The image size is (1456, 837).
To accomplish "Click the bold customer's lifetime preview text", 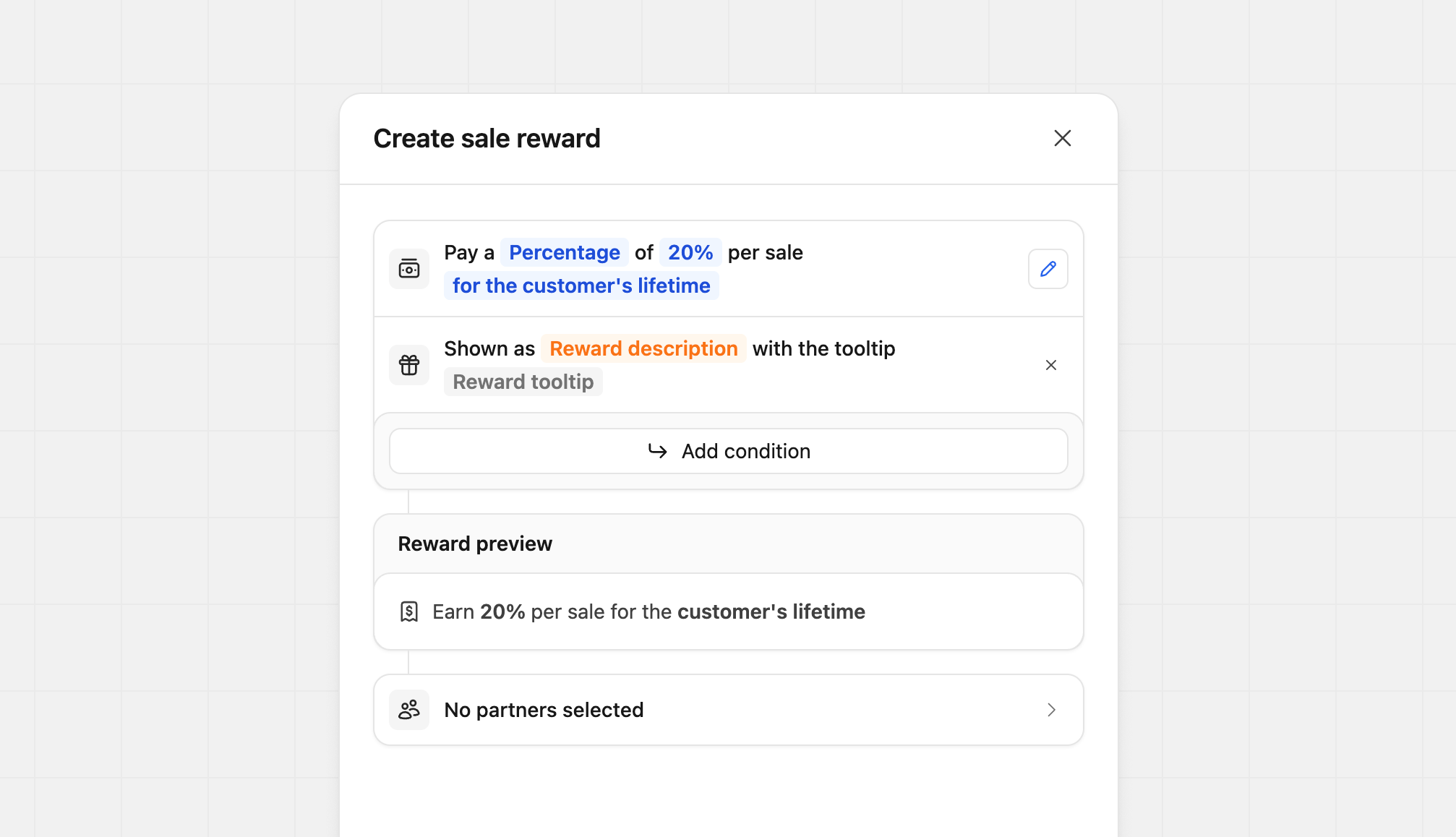I will [770, 611].
